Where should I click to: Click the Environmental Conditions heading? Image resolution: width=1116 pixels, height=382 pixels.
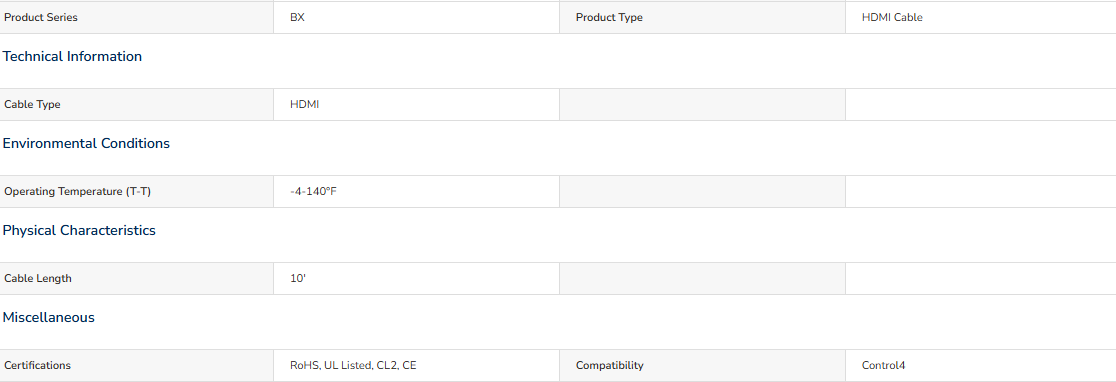86,143
